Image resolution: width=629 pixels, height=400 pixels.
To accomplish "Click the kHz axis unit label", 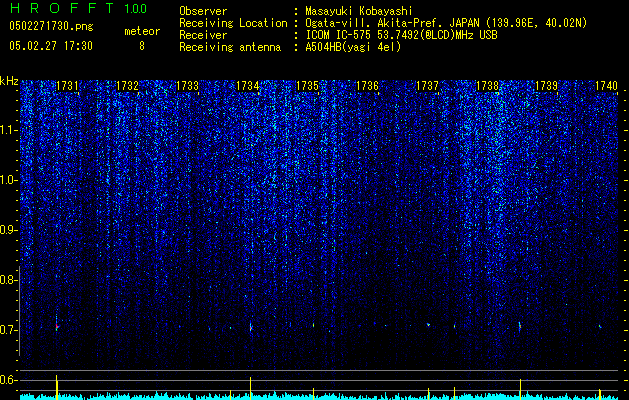I will 9,81.
